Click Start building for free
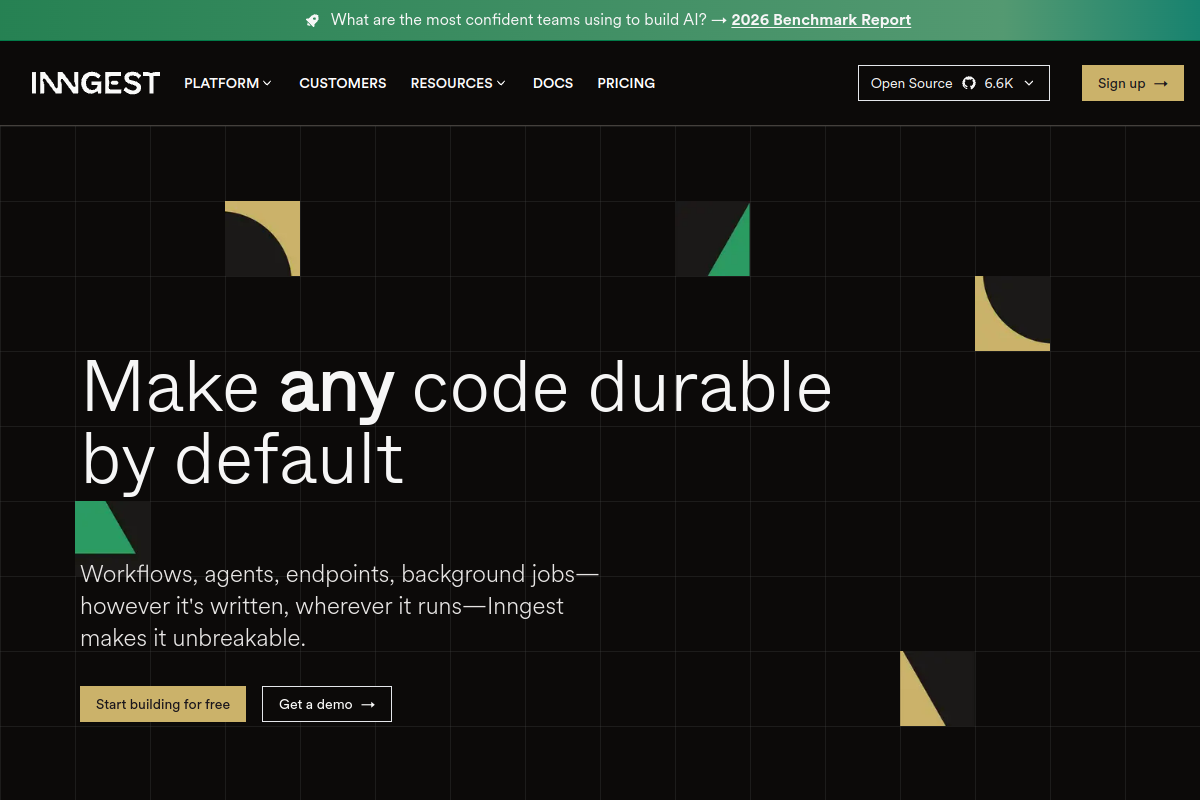 coord(163,704)
